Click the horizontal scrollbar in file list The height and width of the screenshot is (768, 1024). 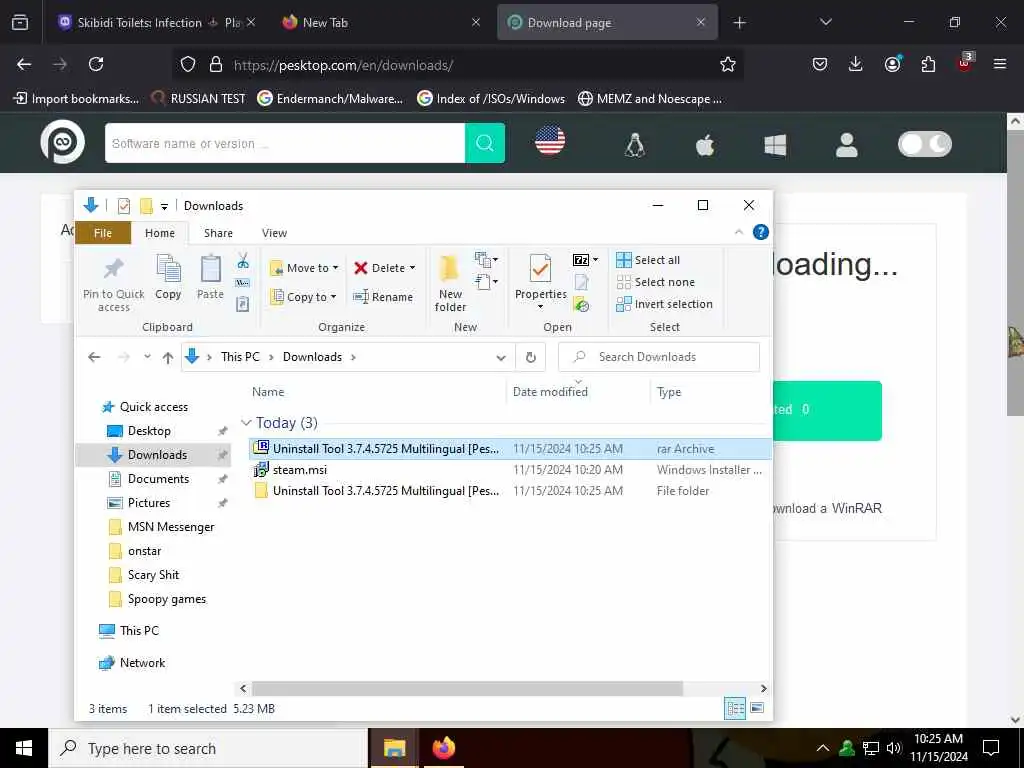tap(467, 688)
